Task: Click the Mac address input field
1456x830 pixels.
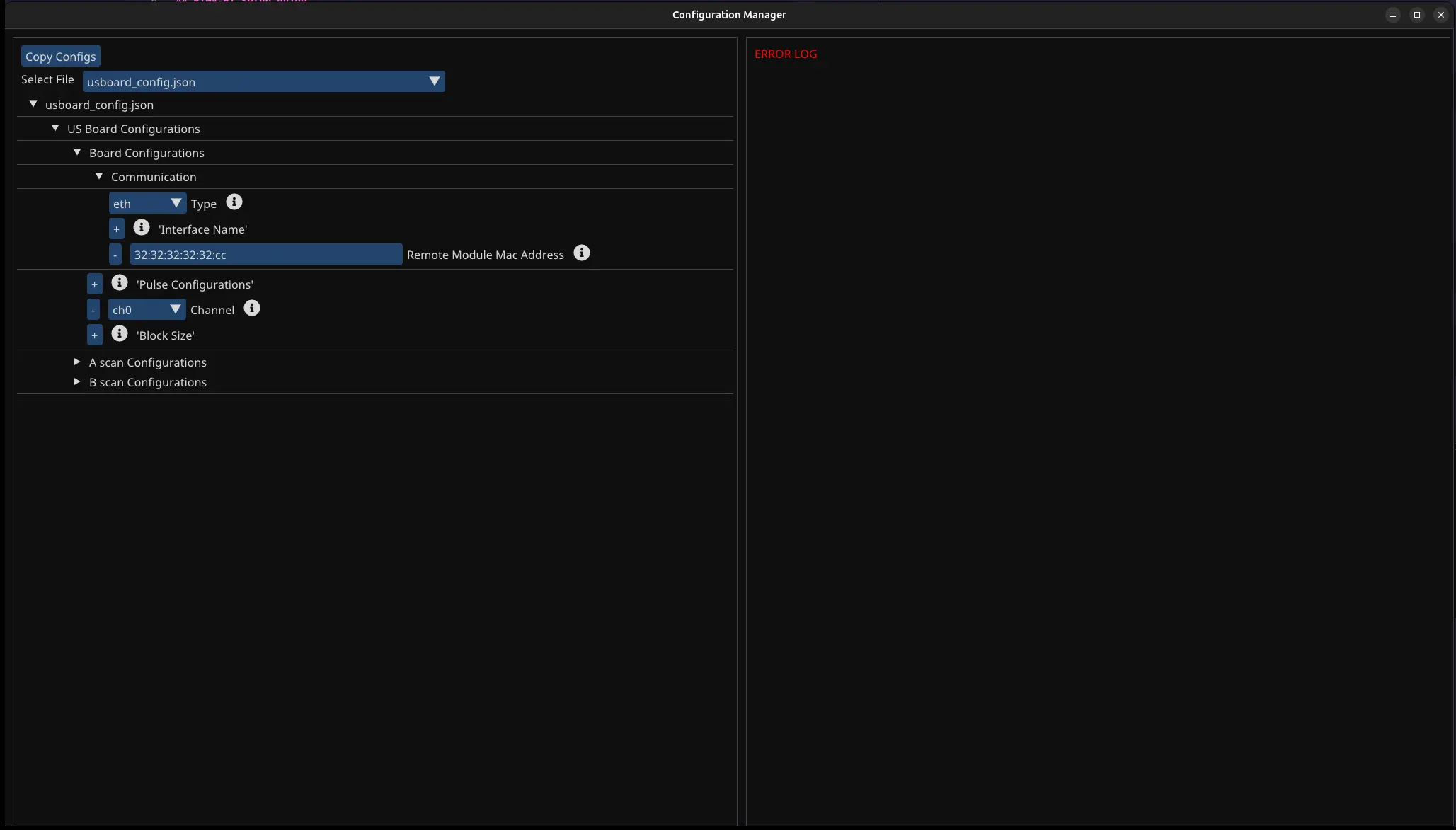Action: (x=266, y=255)
